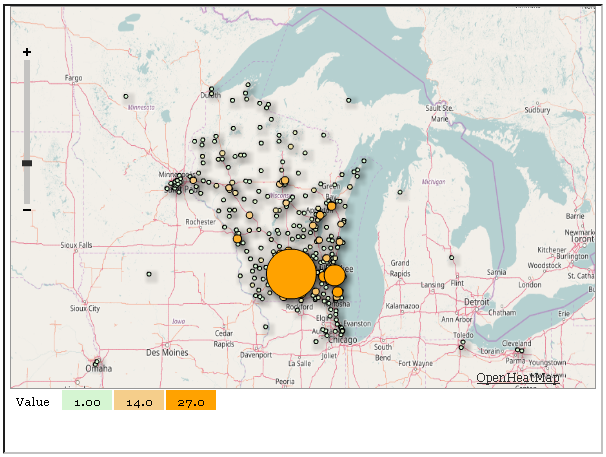Click the Evanston city label
Screen dimensions: 606x457
357,324
